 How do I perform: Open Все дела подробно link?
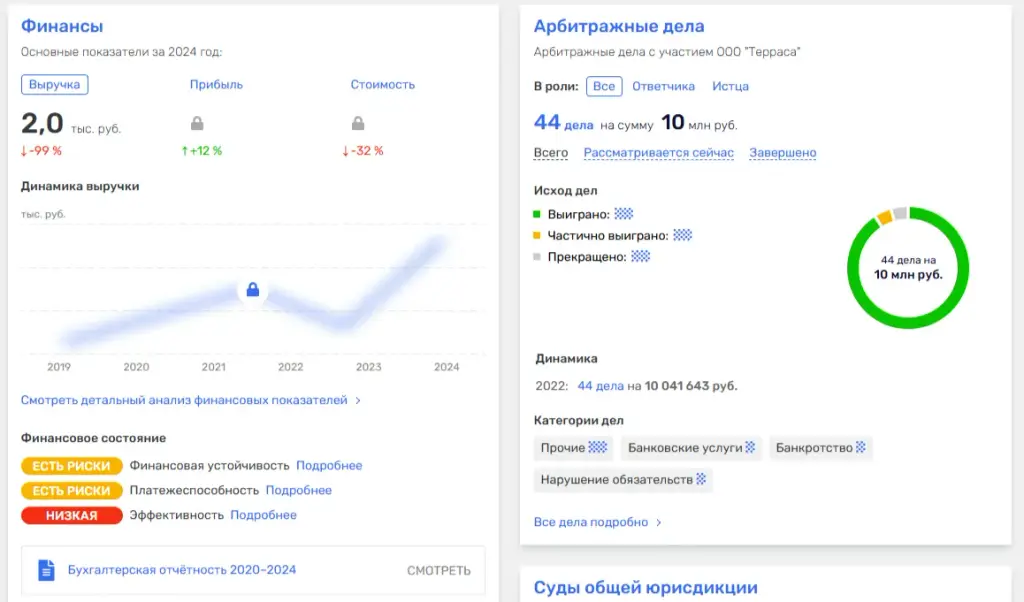coord(590,522)
